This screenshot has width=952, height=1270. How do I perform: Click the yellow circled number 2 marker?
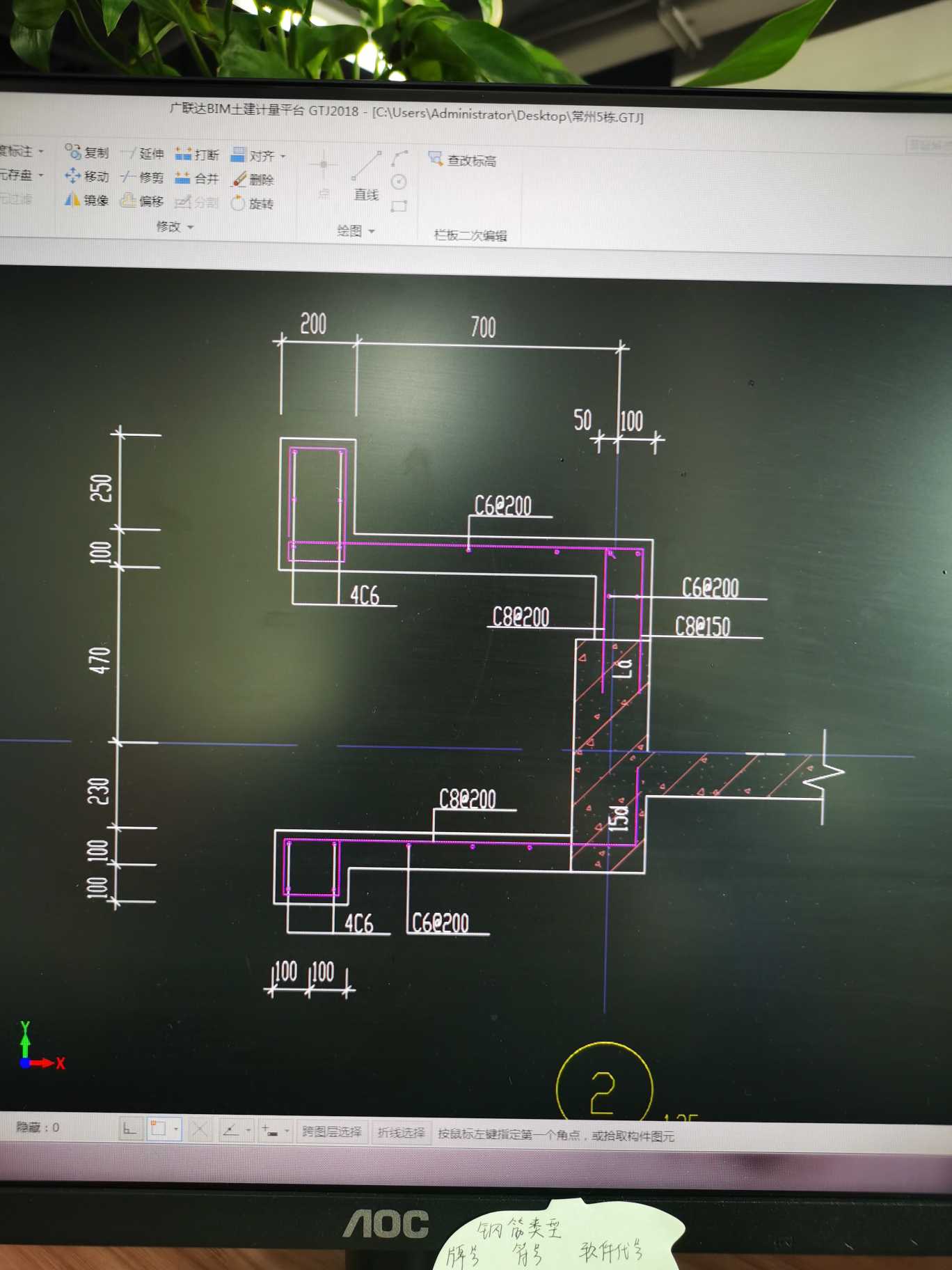tap(604, 1083)
